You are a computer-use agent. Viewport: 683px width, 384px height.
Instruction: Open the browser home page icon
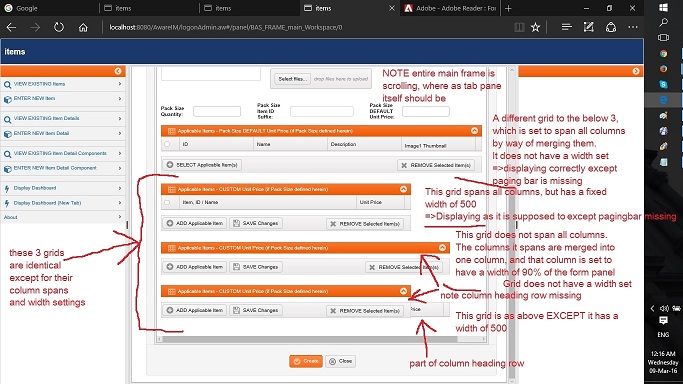click(x=83, y=27)
